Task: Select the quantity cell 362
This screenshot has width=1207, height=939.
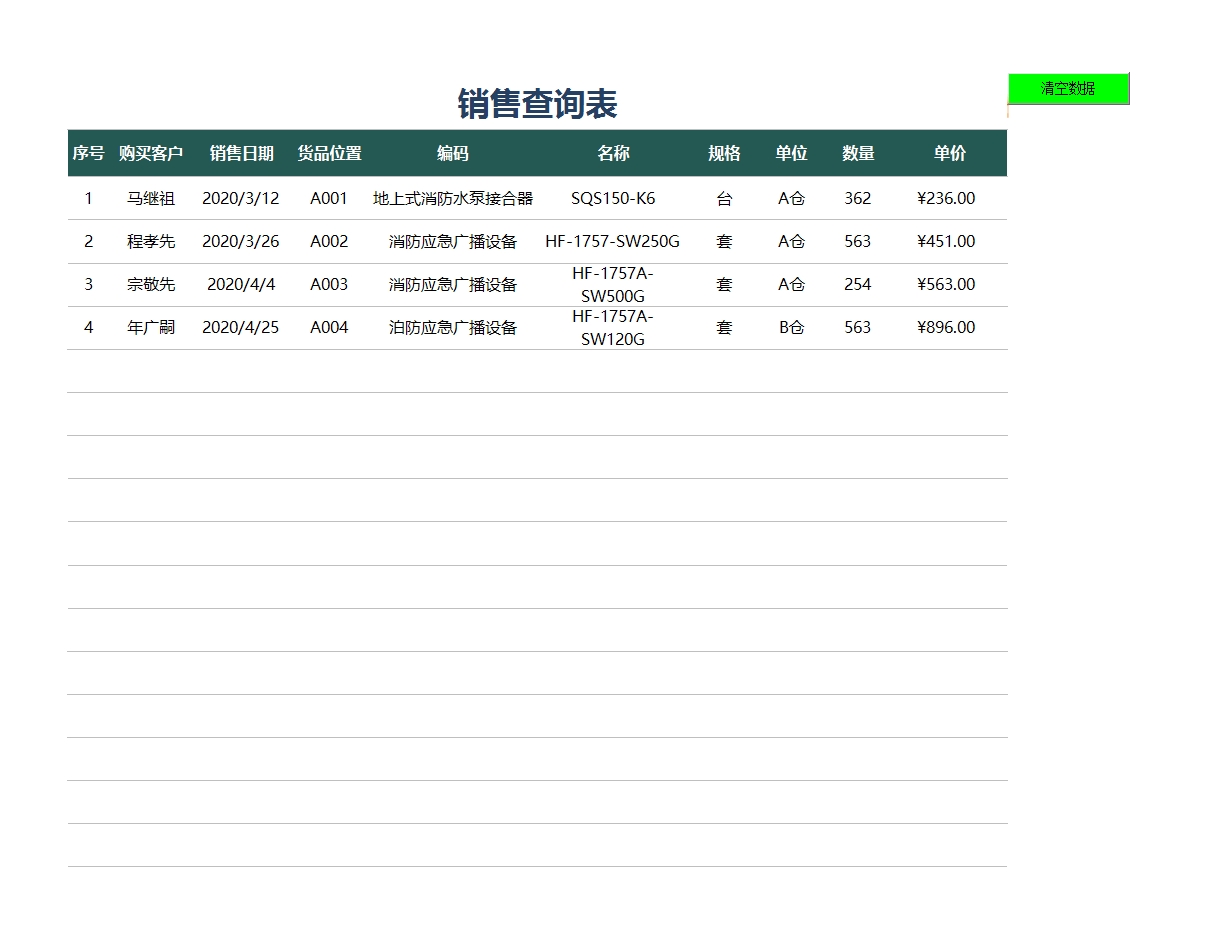Action: (x=857, y=198)
